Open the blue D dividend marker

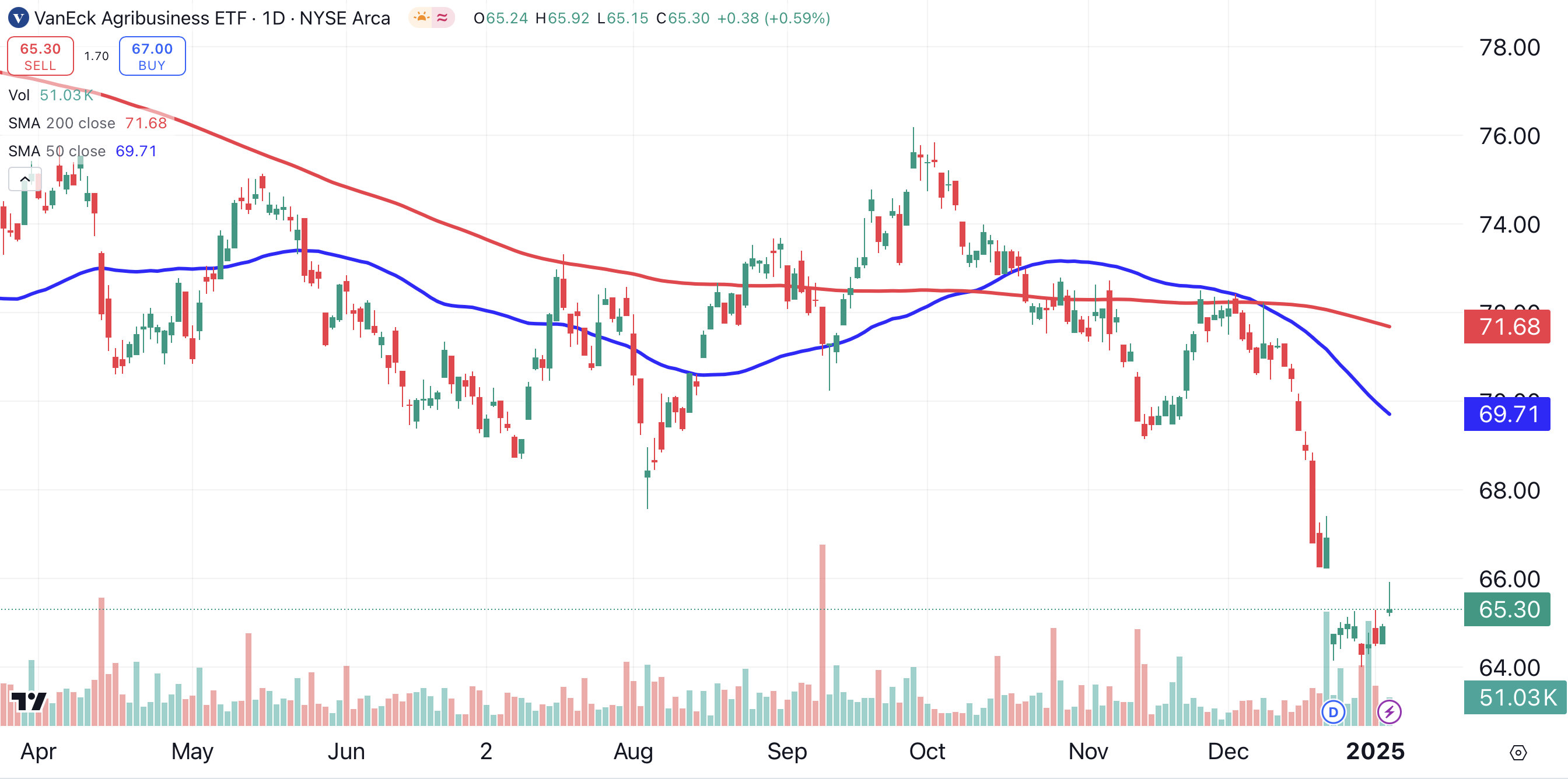click(1333, 711)
